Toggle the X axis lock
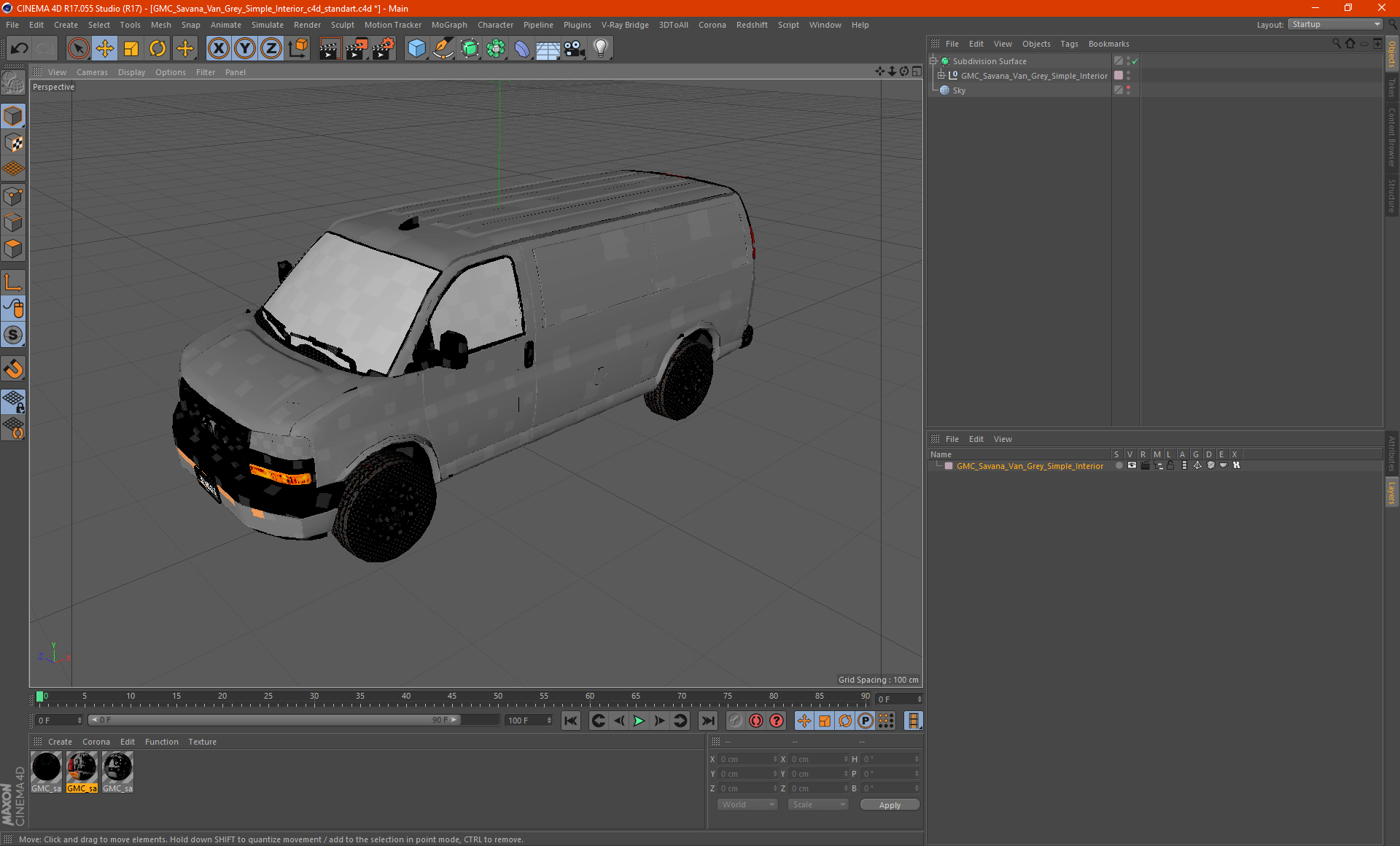 point(218,48)
